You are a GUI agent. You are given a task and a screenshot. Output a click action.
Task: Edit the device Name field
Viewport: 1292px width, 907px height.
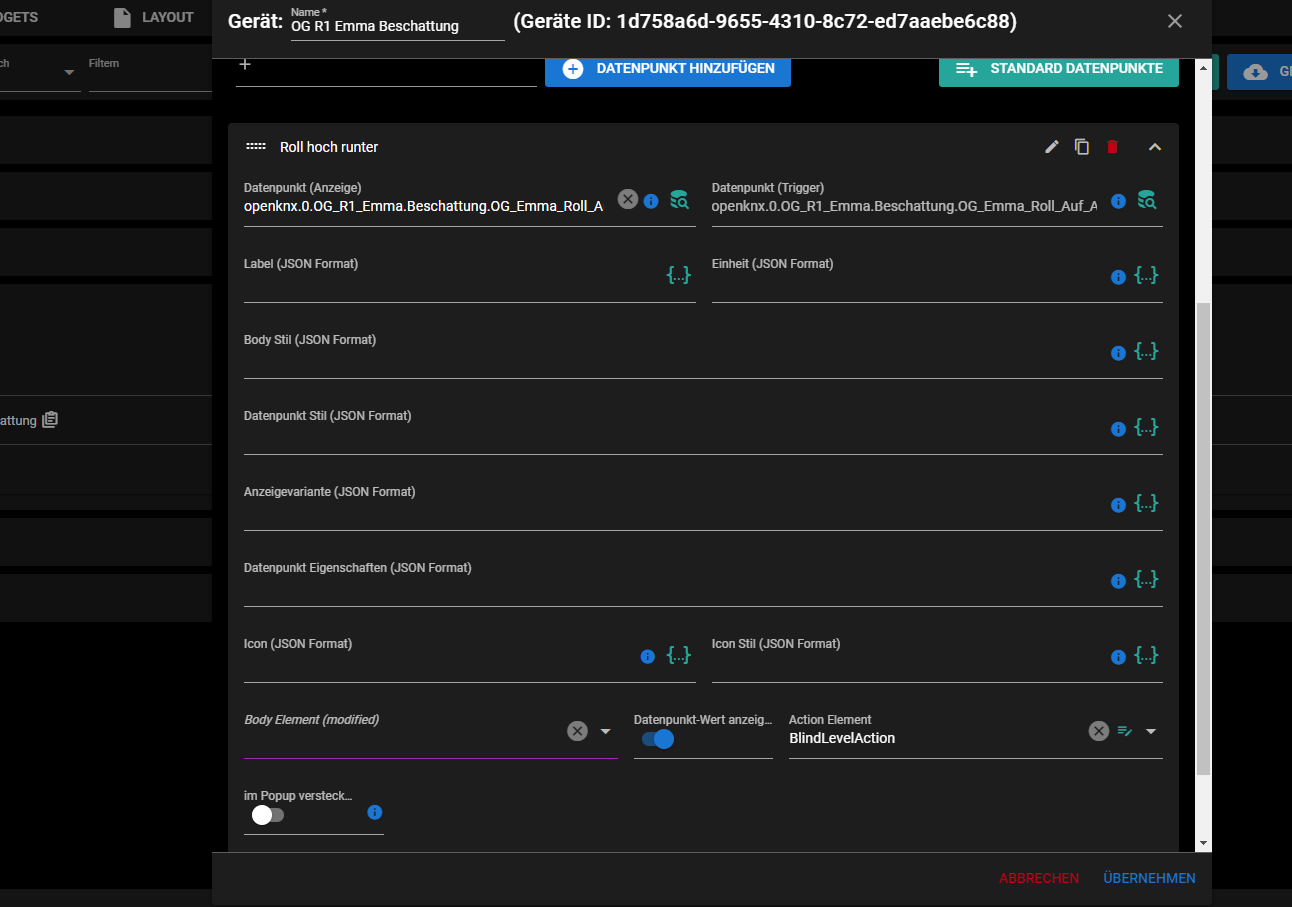pos(397,27)
